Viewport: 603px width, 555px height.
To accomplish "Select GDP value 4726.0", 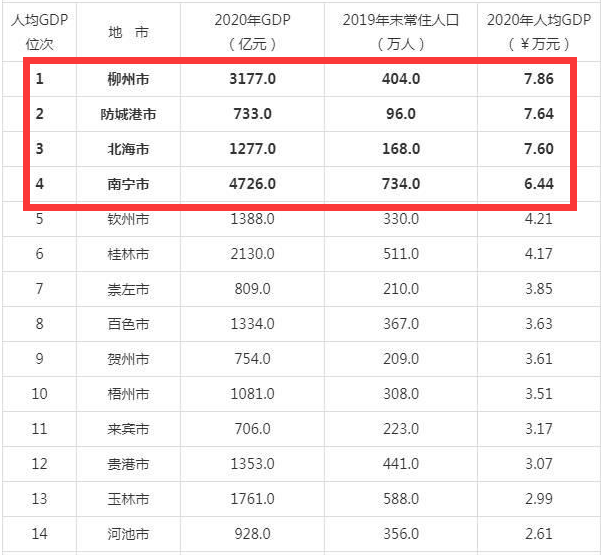I will 252,184.
